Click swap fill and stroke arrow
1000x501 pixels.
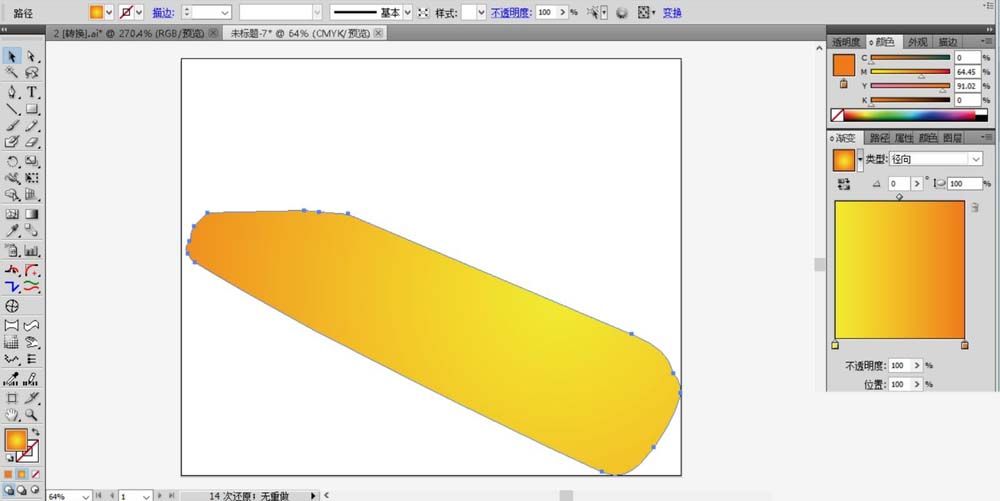point(35,432)
